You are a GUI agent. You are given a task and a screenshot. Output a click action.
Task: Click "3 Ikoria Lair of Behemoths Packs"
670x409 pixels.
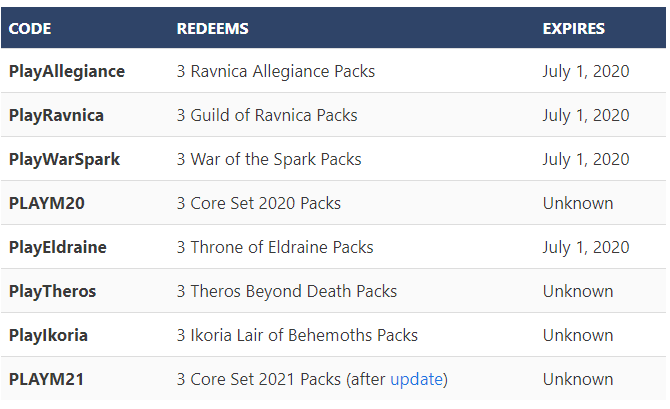(297, 335)
